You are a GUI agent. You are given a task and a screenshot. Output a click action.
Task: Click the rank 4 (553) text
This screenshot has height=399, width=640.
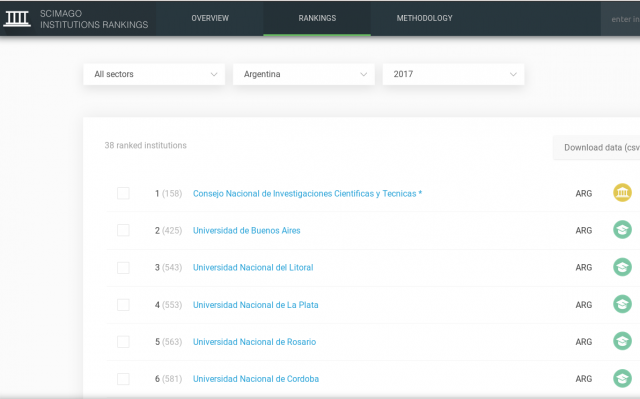(x=168, y=305)
